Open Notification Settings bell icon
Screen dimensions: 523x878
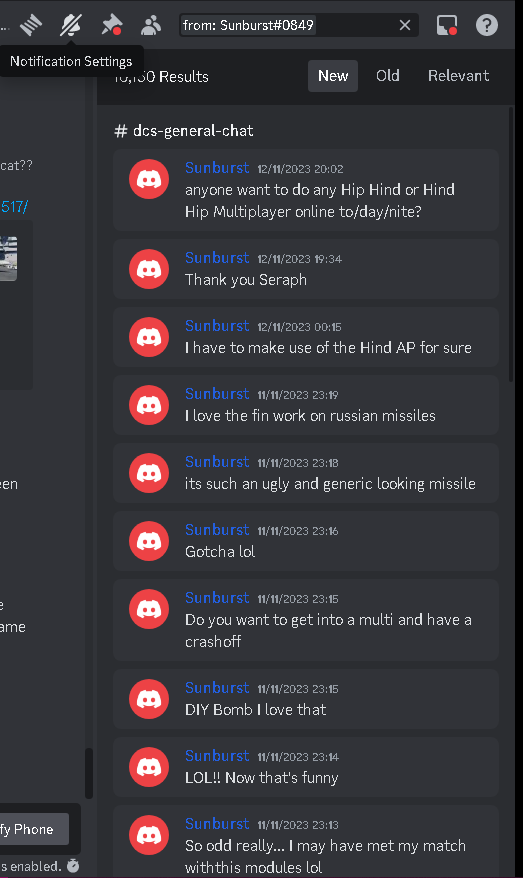[x=71, y=25]
